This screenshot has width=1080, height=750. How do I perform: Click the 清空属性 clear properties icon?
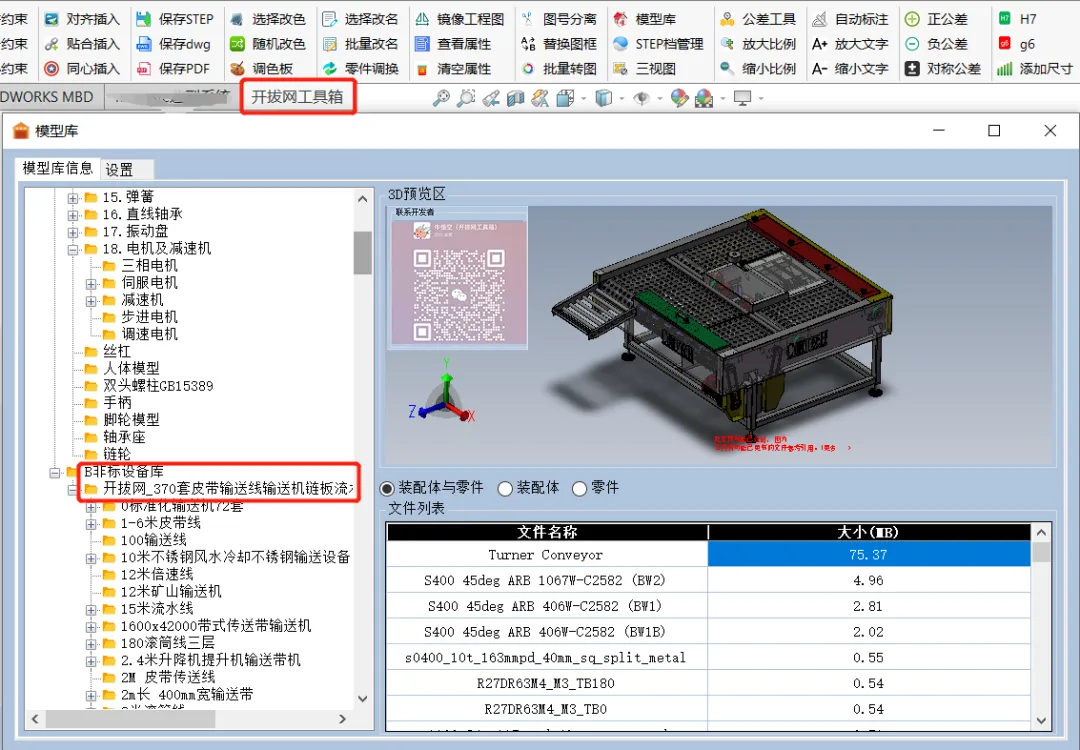point(422,69)
